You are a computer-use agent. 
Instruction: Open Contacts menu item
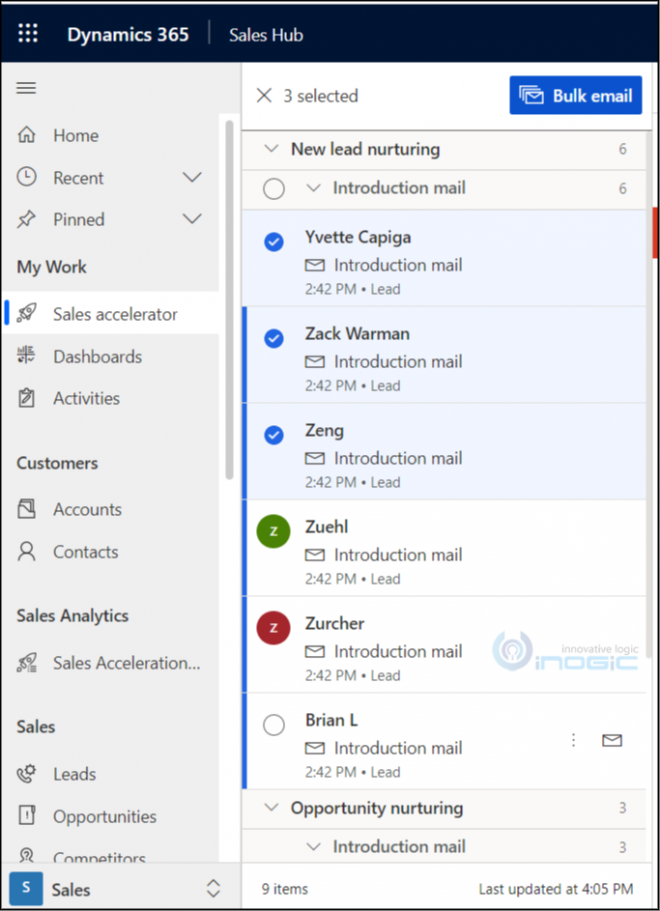pyautogui.click(x=110, y=551)
